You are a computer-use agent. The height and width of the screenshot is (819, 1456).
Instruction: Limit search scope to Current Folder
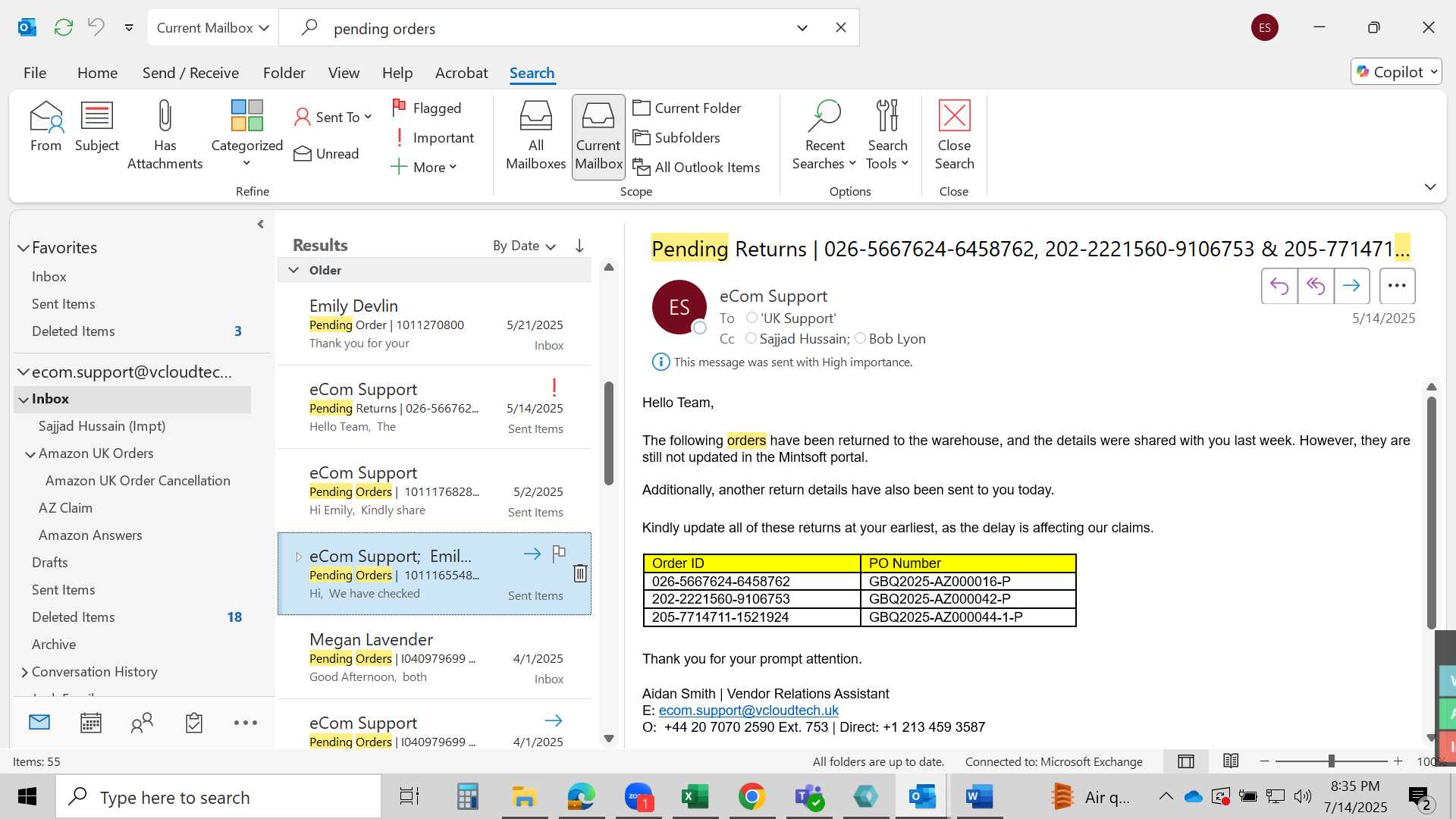tap(687, 108)
